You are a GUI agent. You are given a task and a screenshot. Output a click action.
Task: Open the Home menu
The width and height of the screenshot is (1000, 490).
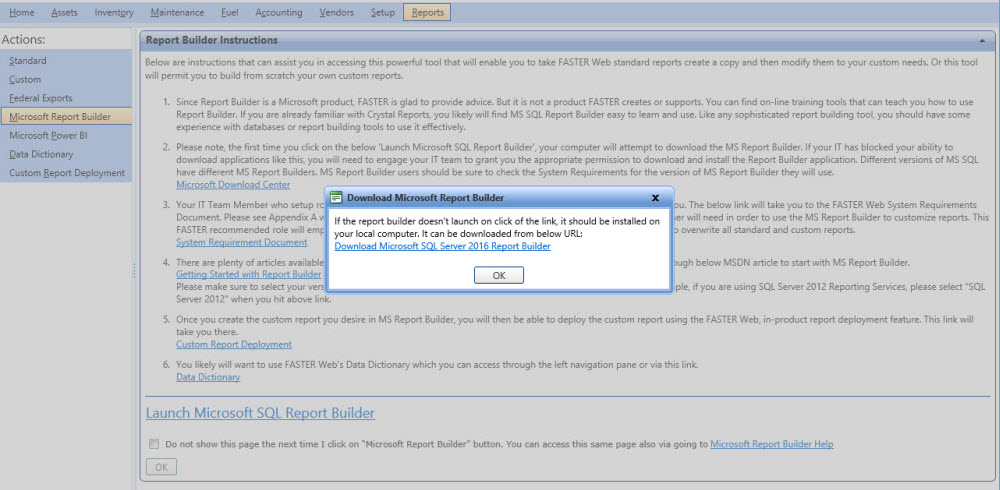[22, 12]
